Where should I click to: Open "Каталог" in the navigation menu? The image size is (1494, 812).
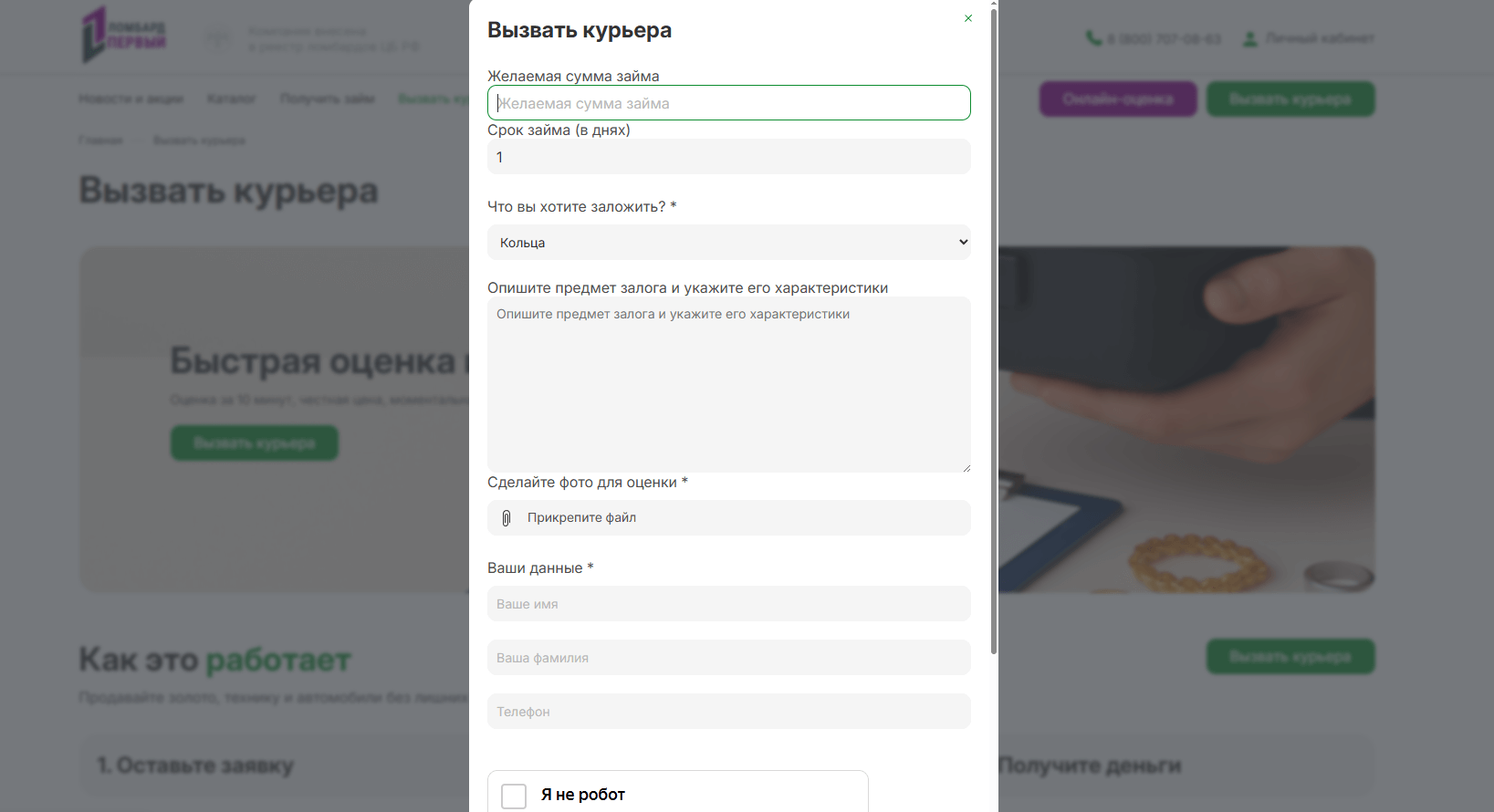click(x=231, y=99)
